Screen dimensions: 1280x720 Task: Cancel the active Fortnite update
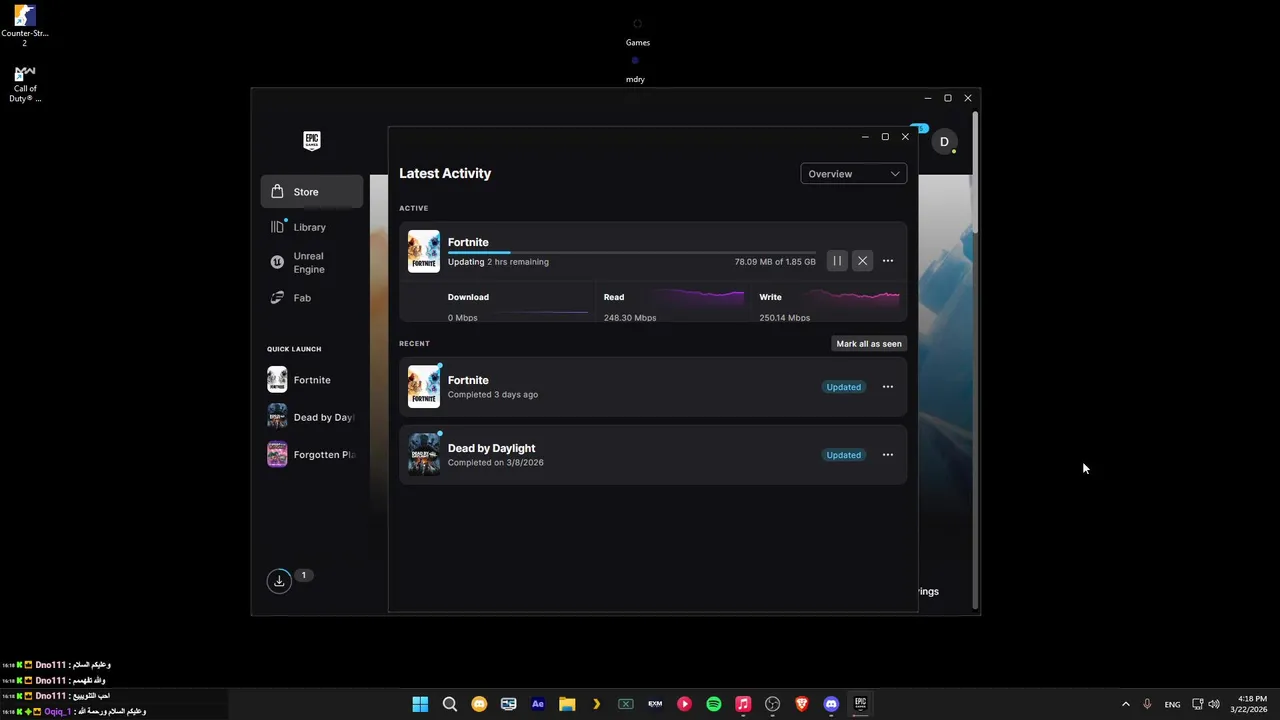(x=862, y=261)
